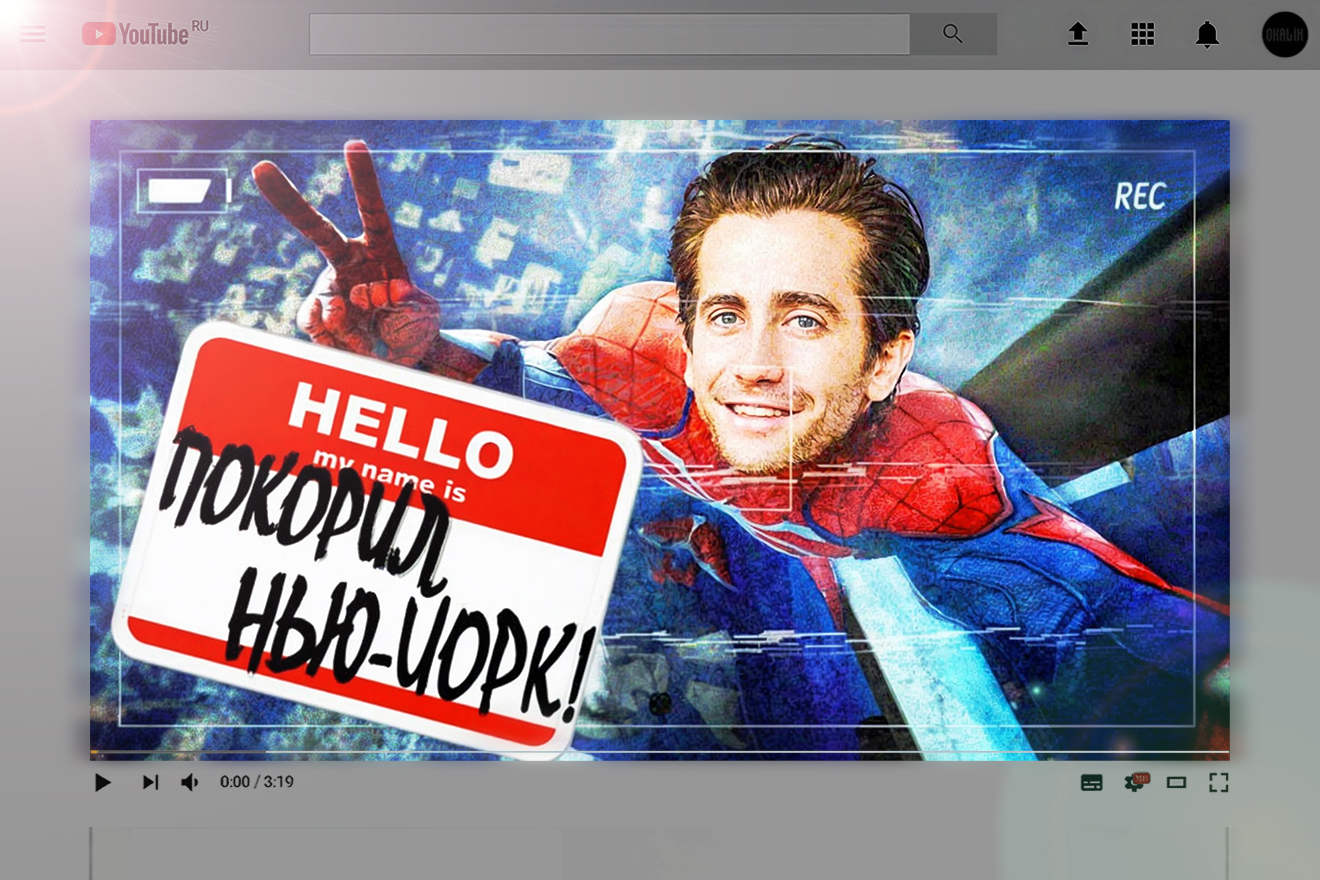The image size is (1320, 880).
Task: Open the YouTube apps grid
Action: (x=1143, y=34)
